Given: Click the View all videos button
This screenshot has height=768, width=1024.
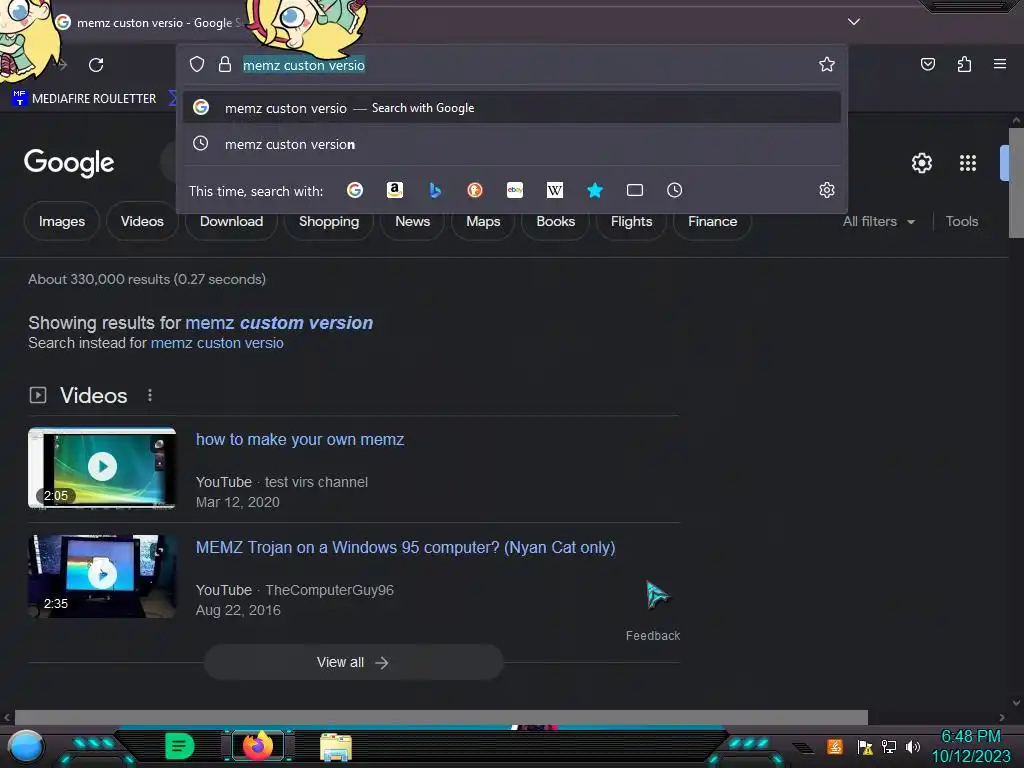Looking at the screenshot, I should 353,662.
